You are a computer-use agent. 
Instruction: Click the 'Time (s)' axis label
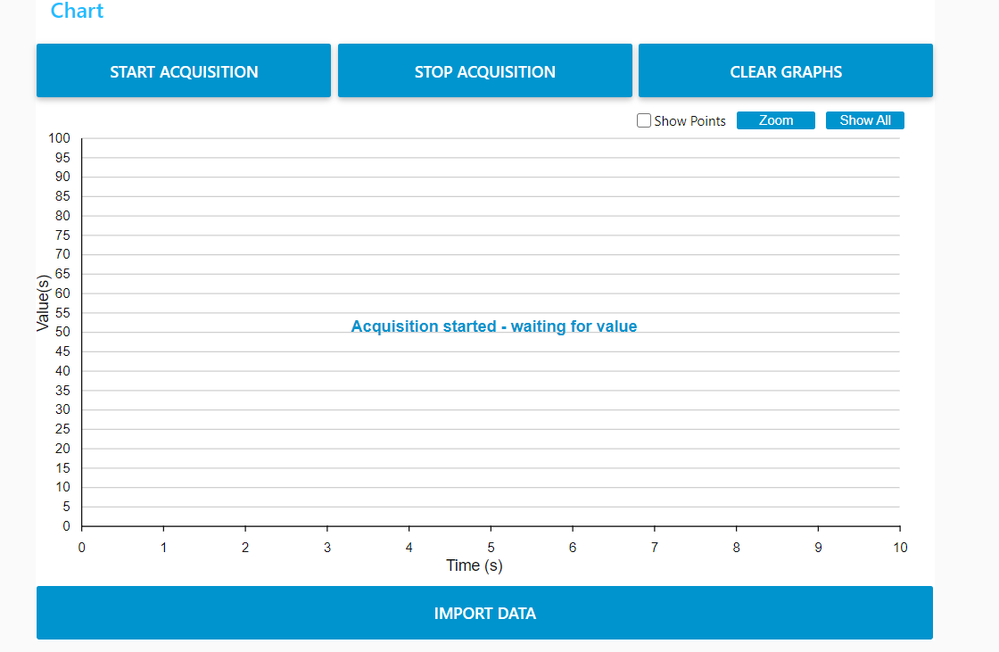click(474, 566)
